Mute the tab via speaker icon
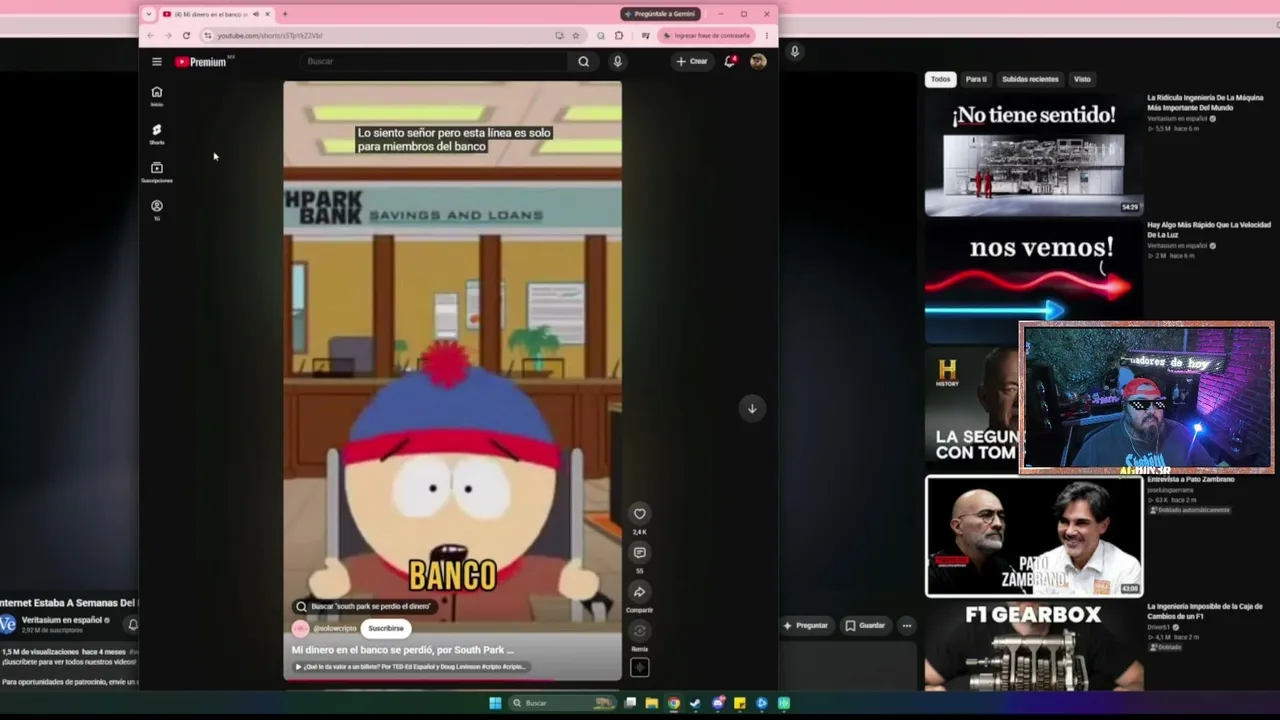The image size is (1280, 720). [x=256, y=14]
